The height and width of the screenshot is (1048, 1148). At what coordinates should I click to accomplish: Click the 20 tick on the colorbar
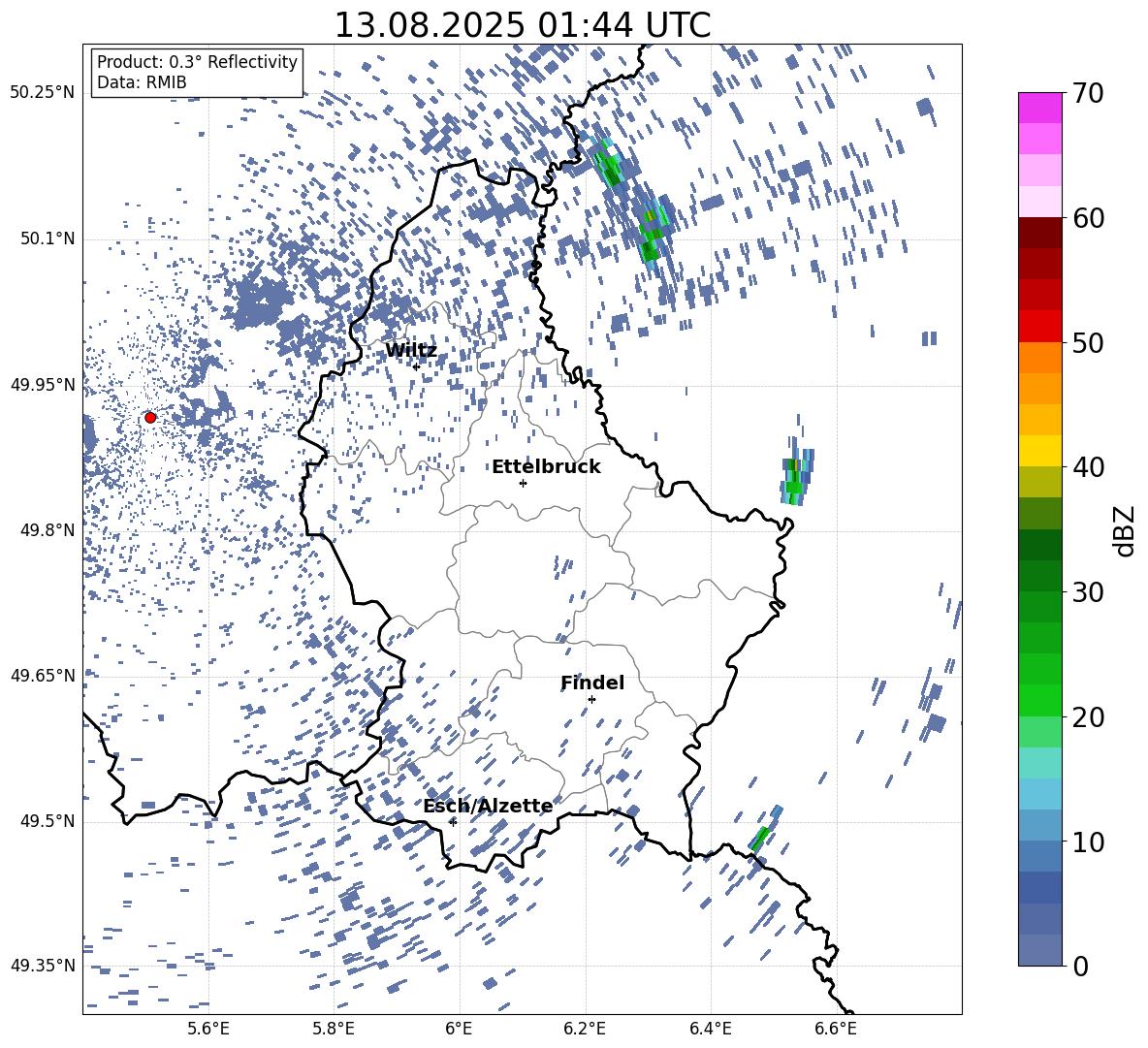point(1088,716)
